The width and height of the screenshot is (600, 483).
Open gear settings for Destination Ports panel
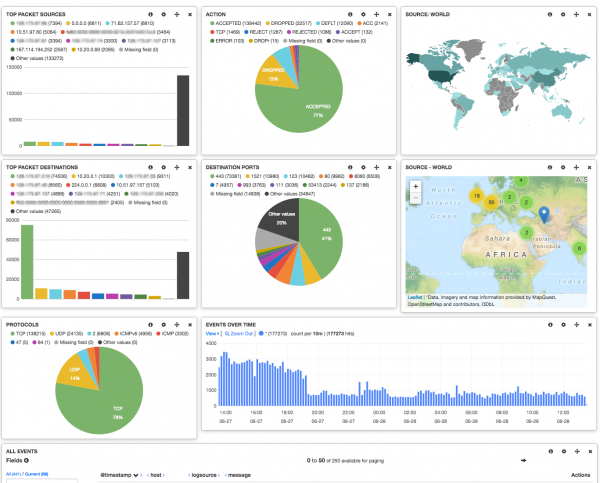pyautogui.click(x=361, y=169)
